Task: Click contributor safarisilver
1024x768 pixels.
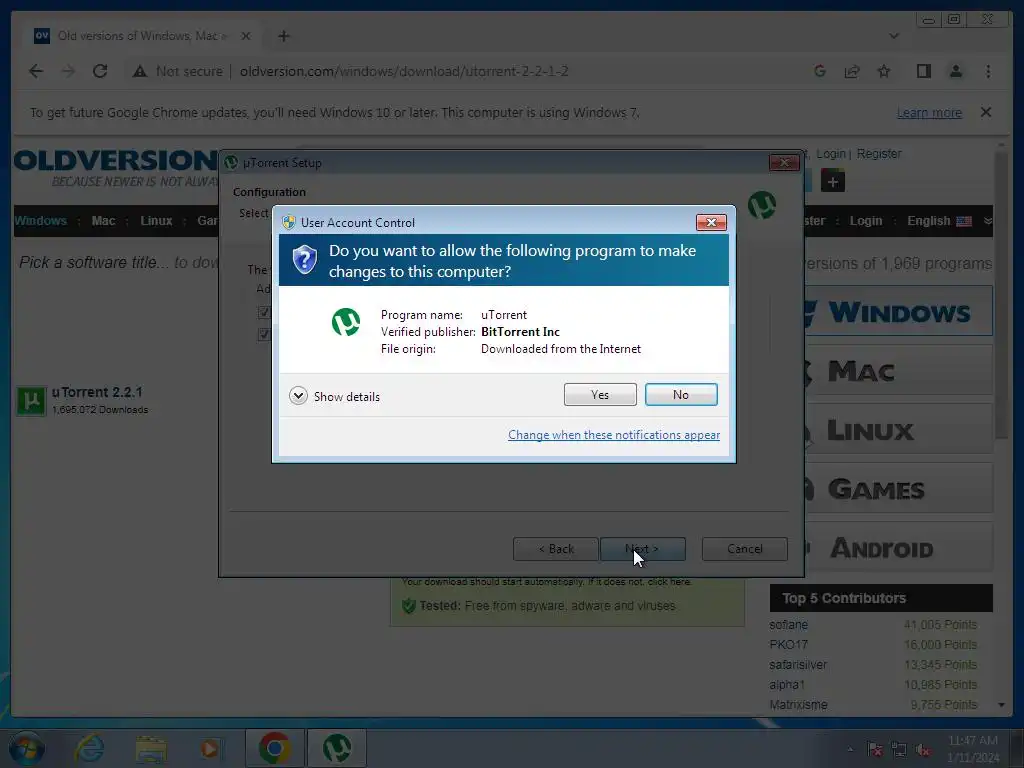Action: (x=798, y=665)
